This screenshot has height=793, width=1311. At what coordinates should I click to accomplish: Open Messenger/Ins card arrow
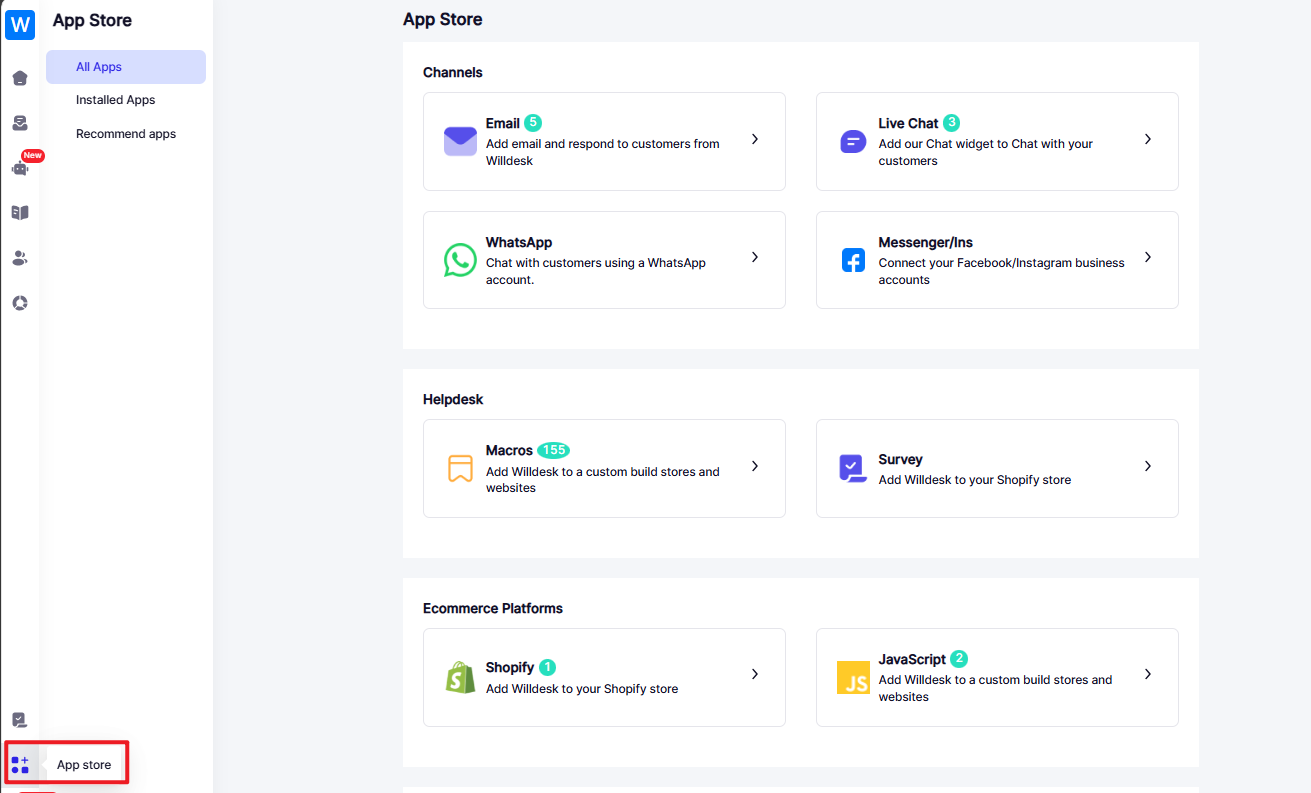[1148, 257]
